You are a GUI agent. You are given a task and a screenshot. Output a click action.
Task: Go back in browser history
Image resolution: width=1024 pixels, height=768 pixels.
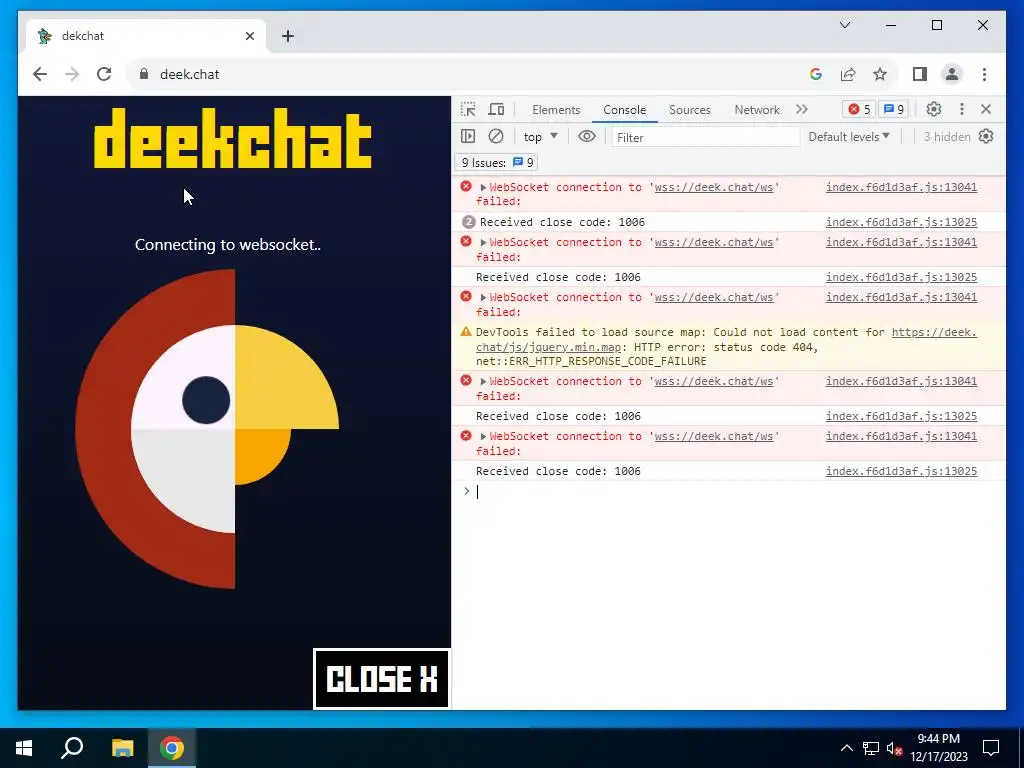tap(40, 74)
